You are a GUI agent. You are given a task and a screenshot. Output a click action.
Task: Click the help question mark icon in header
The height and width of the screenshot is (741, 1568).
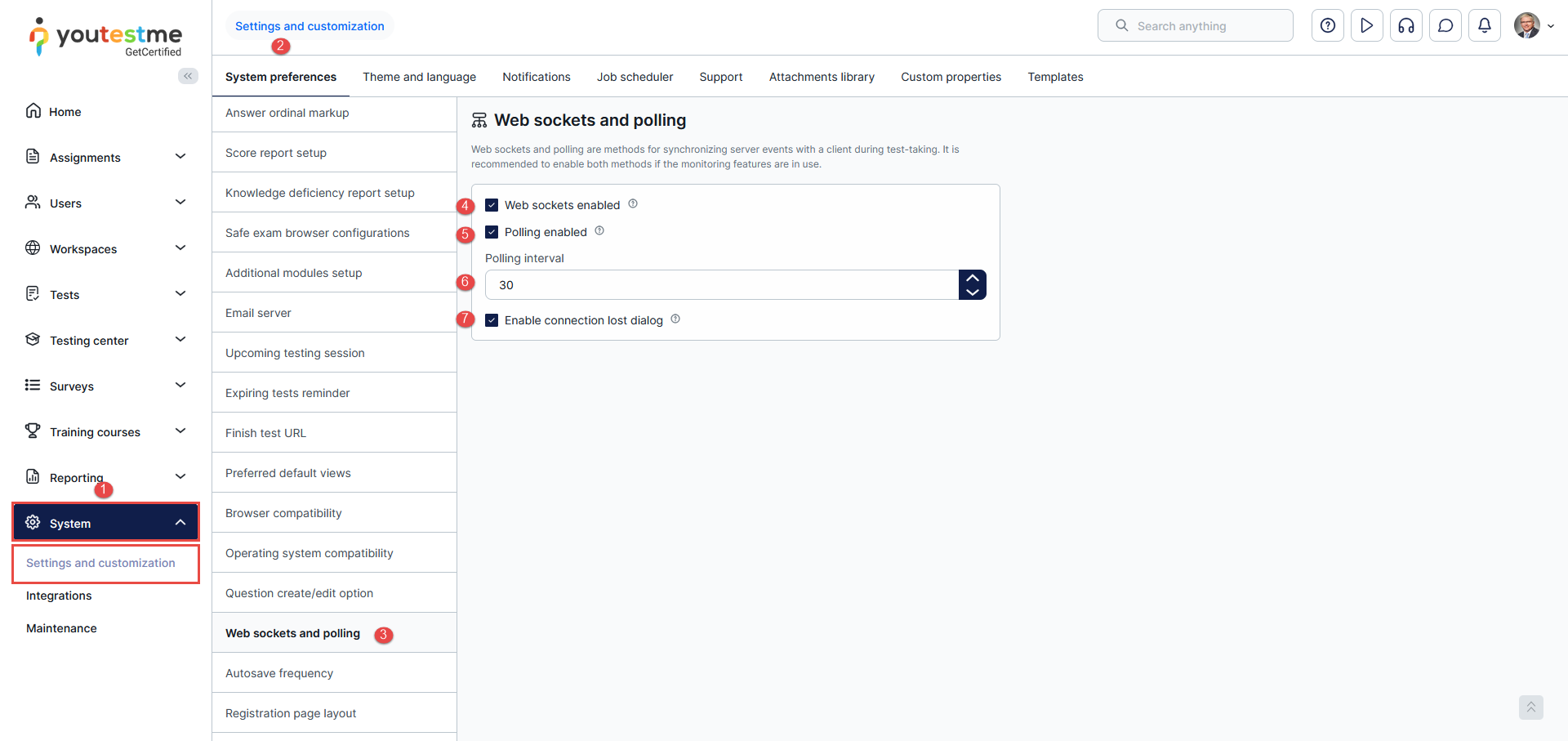click(1328, 26)
